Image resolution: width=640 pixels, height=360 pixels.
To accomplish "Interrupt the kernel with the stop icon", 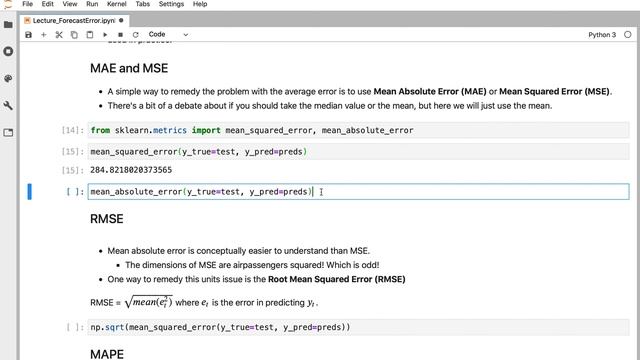I will (120, 35).
